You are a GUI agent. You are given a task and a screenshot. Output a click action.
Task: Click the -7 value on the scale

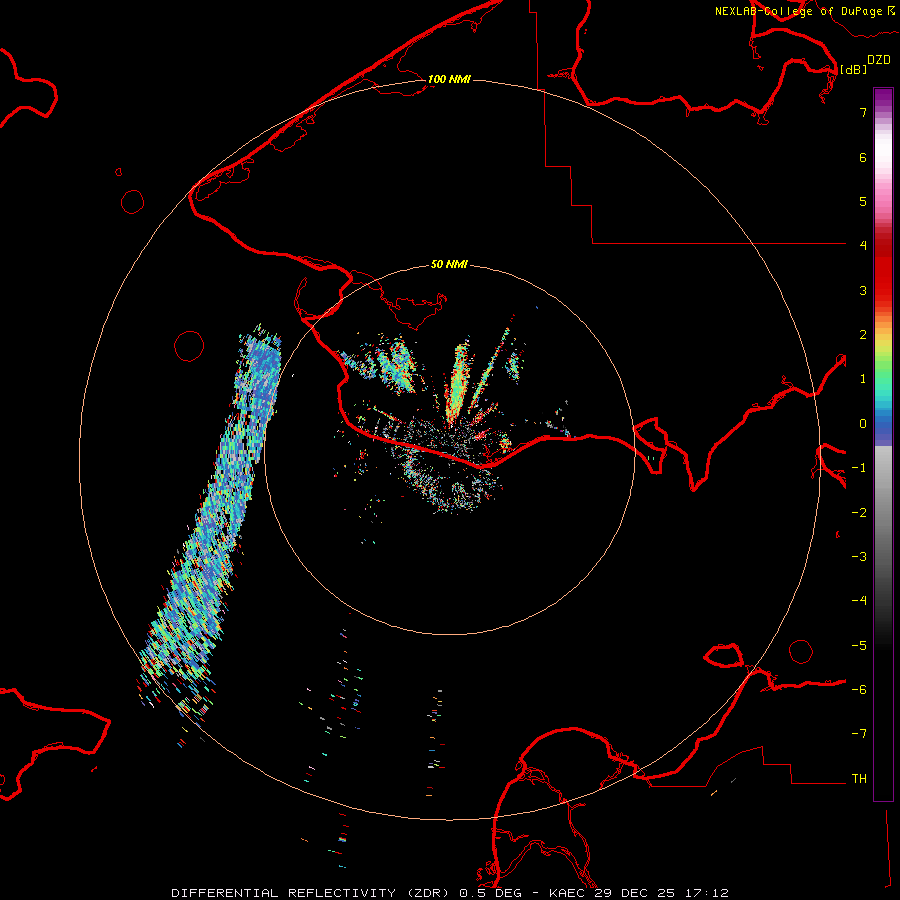coord(859,734)
